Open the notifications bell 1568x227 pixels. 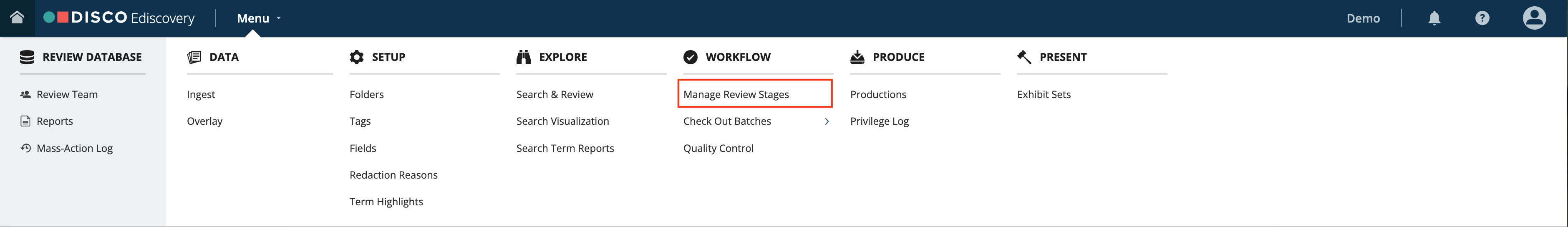point(1434,18)
